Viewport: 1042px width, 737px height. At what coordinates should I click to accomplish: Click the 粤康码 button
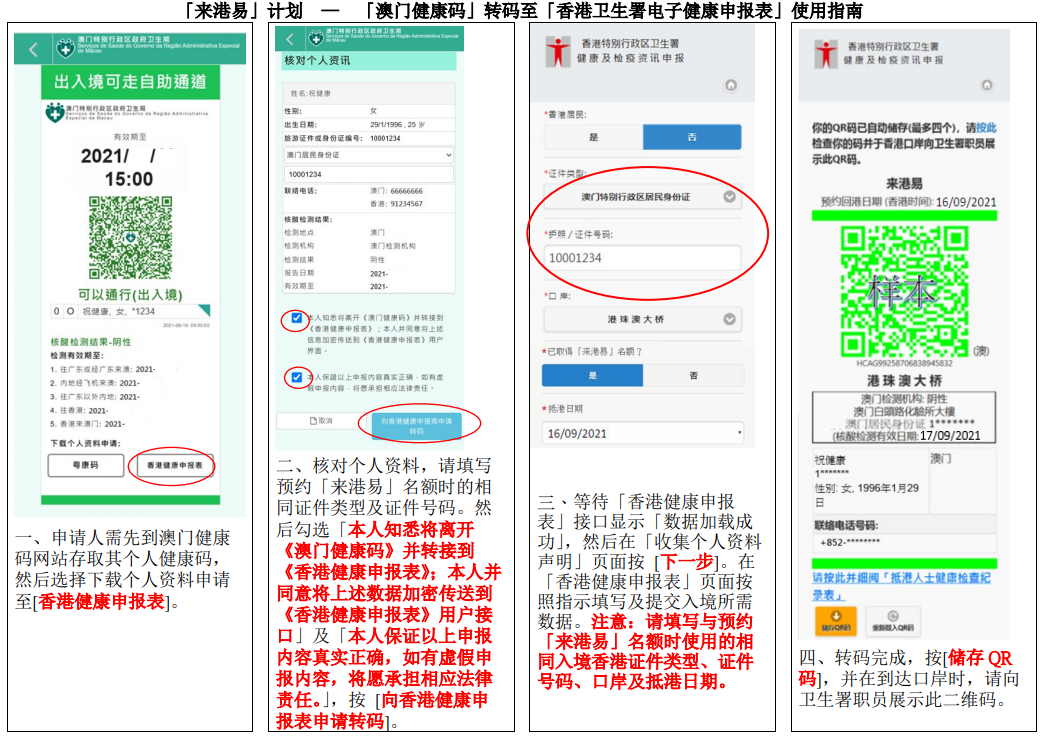click(x=86, y=465)
